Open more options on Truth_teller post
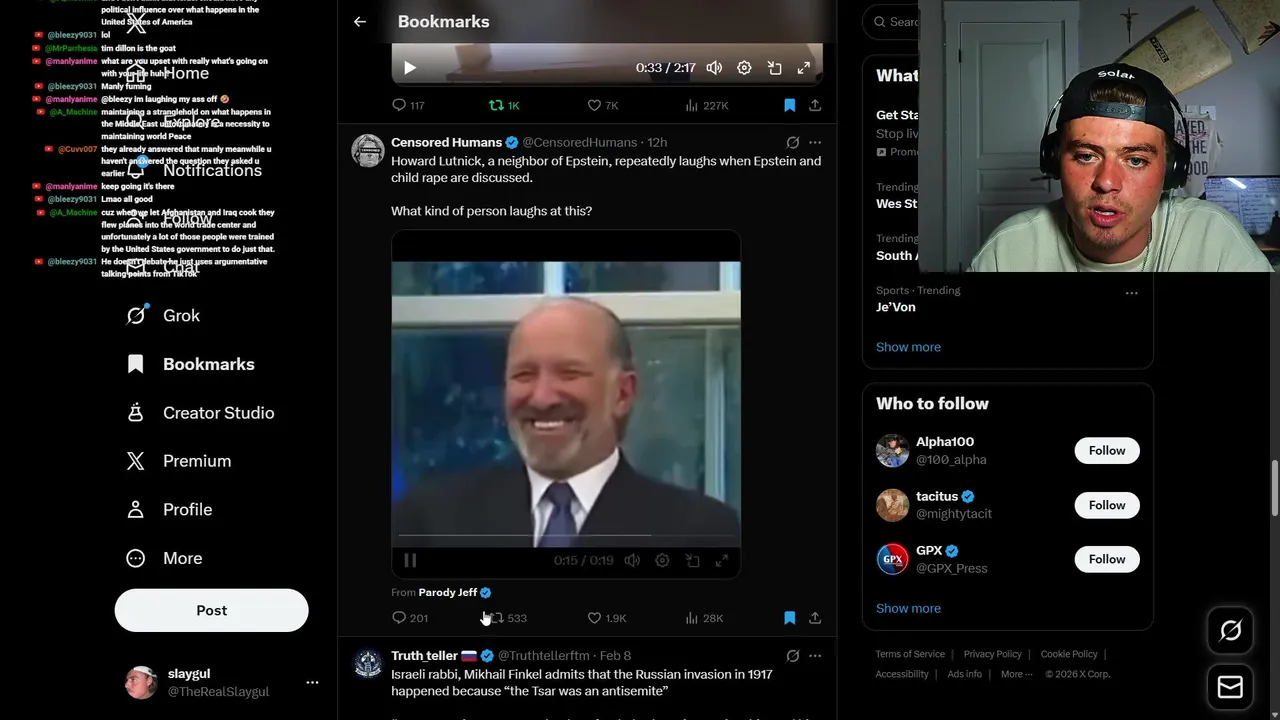 pyautogui.click(x=815, y=656)
